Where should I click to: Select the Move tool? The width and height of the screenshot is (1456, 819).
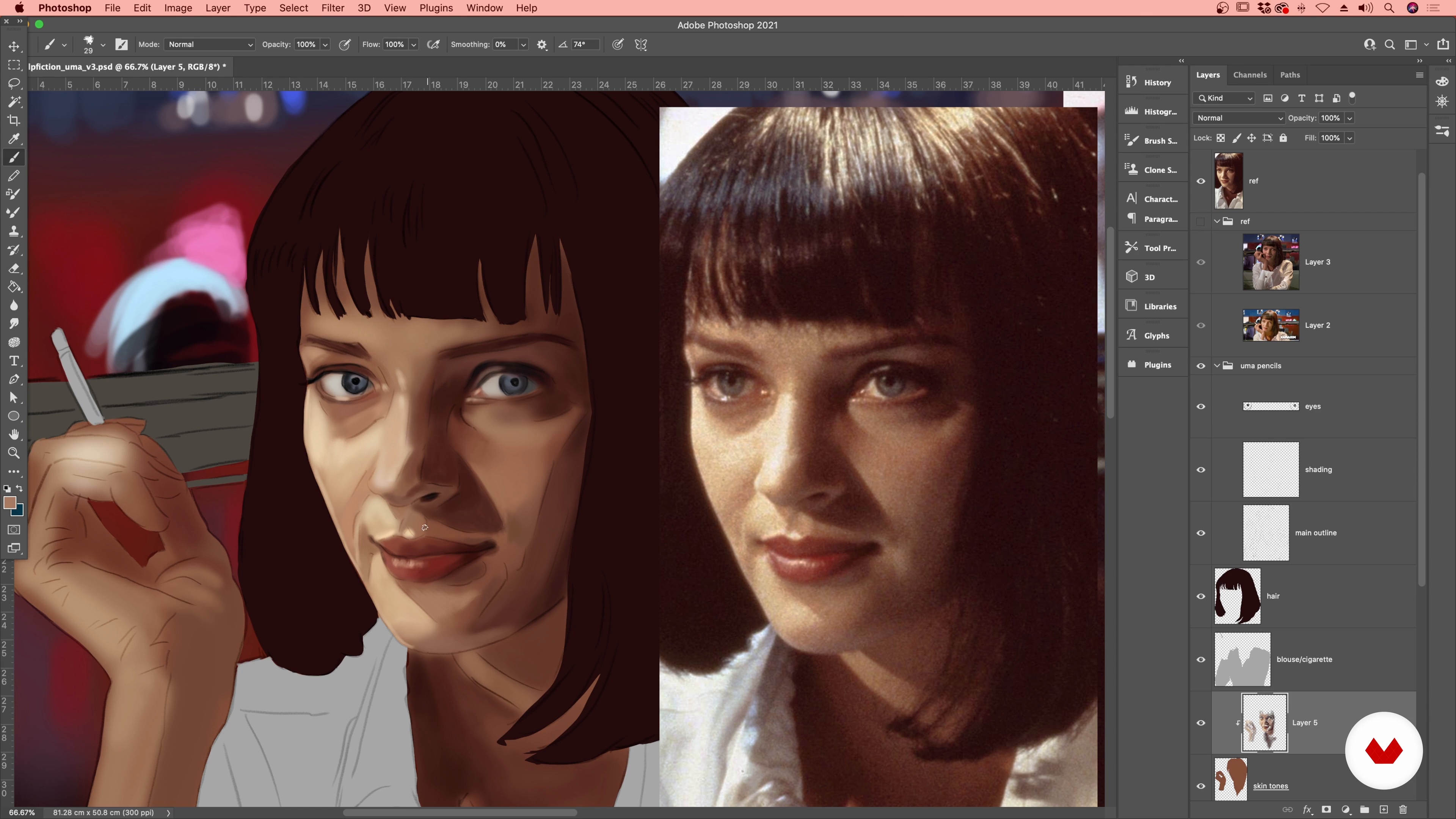point(14,46)
